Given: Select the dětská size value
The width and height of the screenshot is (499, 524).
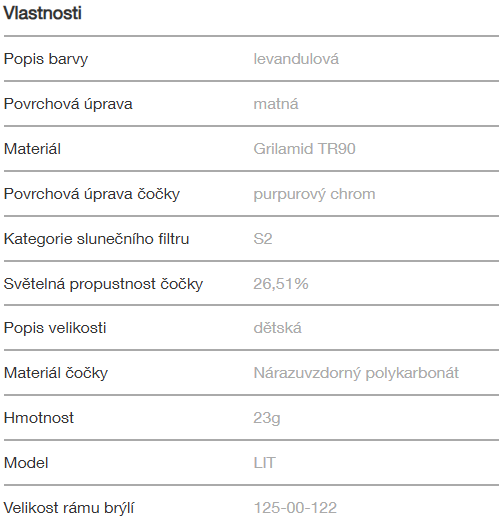Looking at the screenshot, I should pyautogui.click(x=278, y=328).
